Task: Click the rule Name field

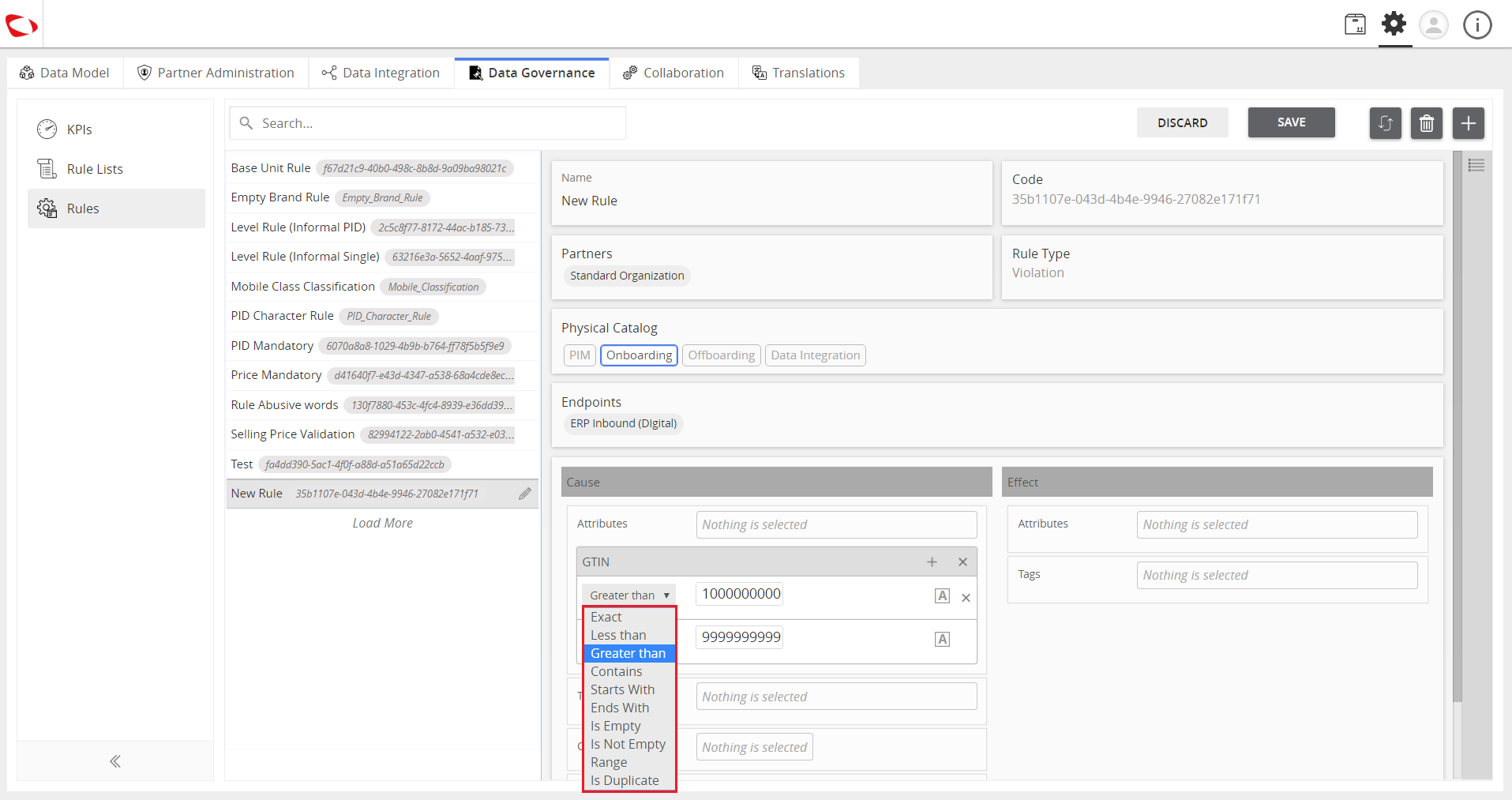Action: (x=771, y=193)
